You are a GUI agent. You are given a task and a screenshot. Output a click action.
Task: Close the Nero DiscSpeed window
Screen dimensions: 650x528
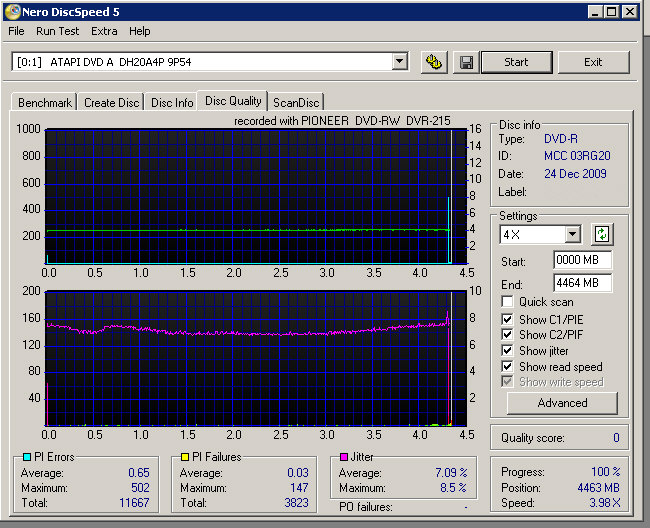pyautogui.click(x=630, y=12)
